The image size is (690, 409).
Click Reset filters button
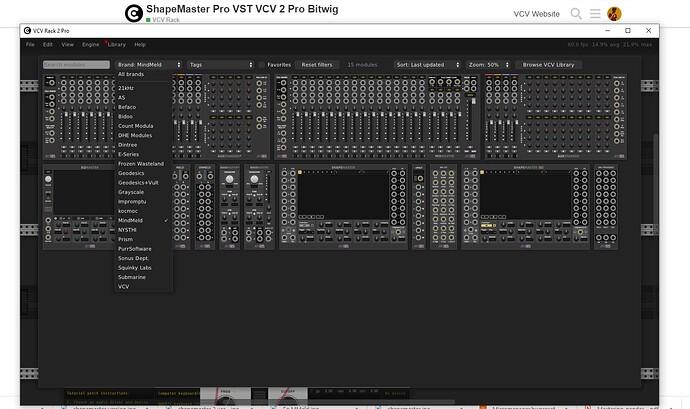point(317,65)
